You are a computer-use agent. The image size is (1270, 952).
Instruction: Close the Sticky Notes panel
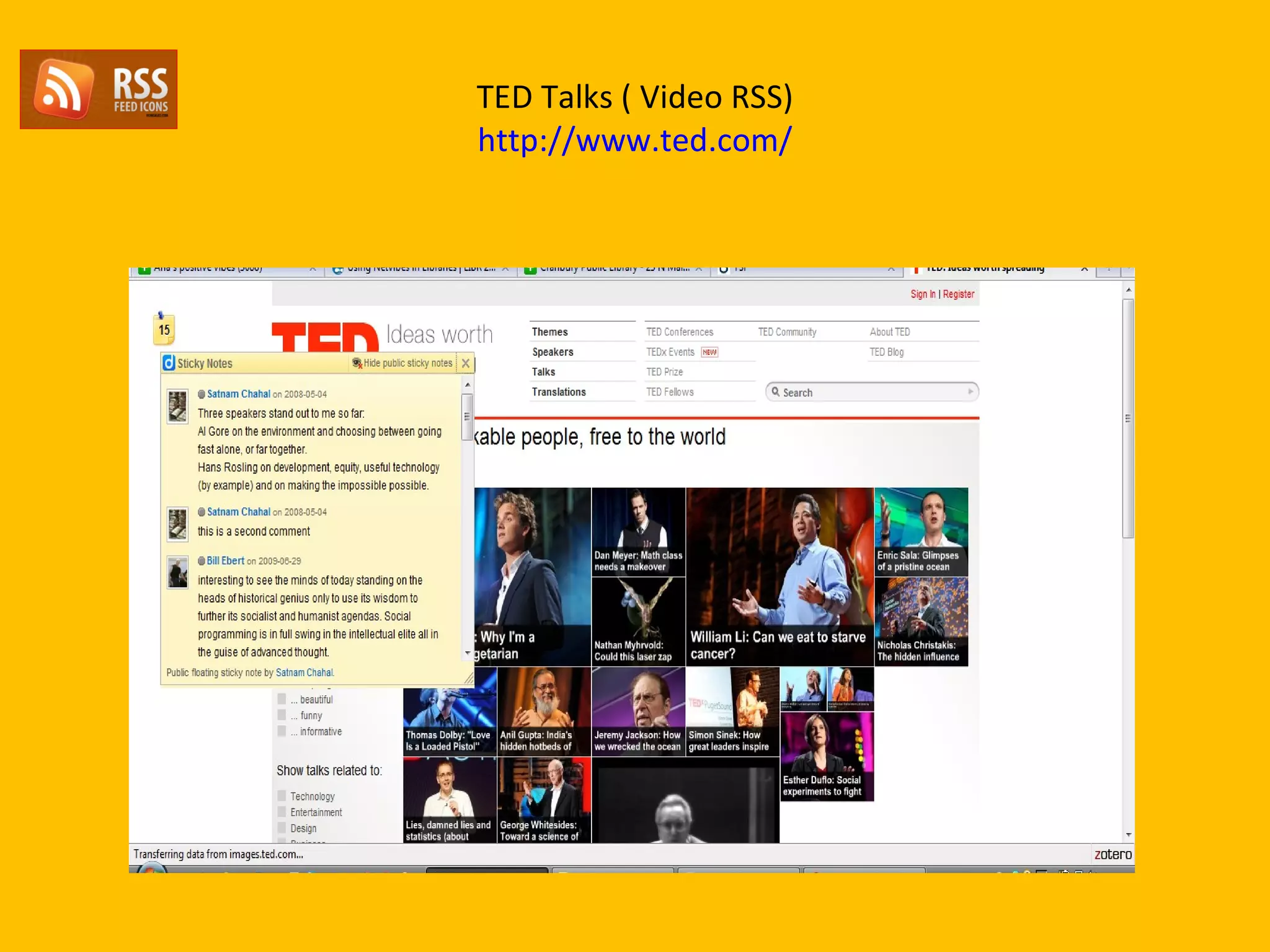tap(466, 363)
